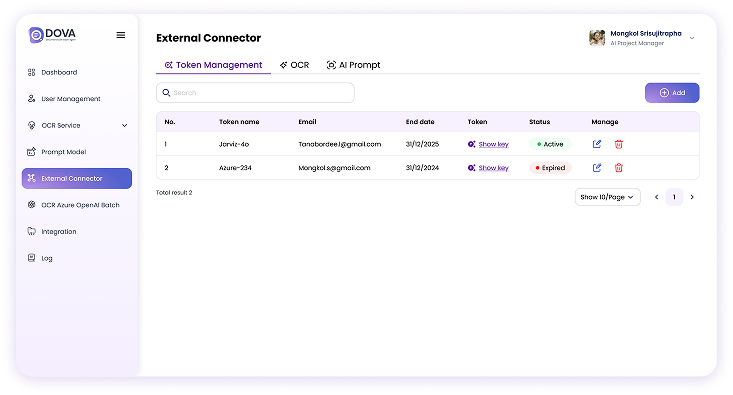Click the External Connector sidebar icon
Image resolution: width=733 pixels, height=395 pixels.
[x=31, y=178]
